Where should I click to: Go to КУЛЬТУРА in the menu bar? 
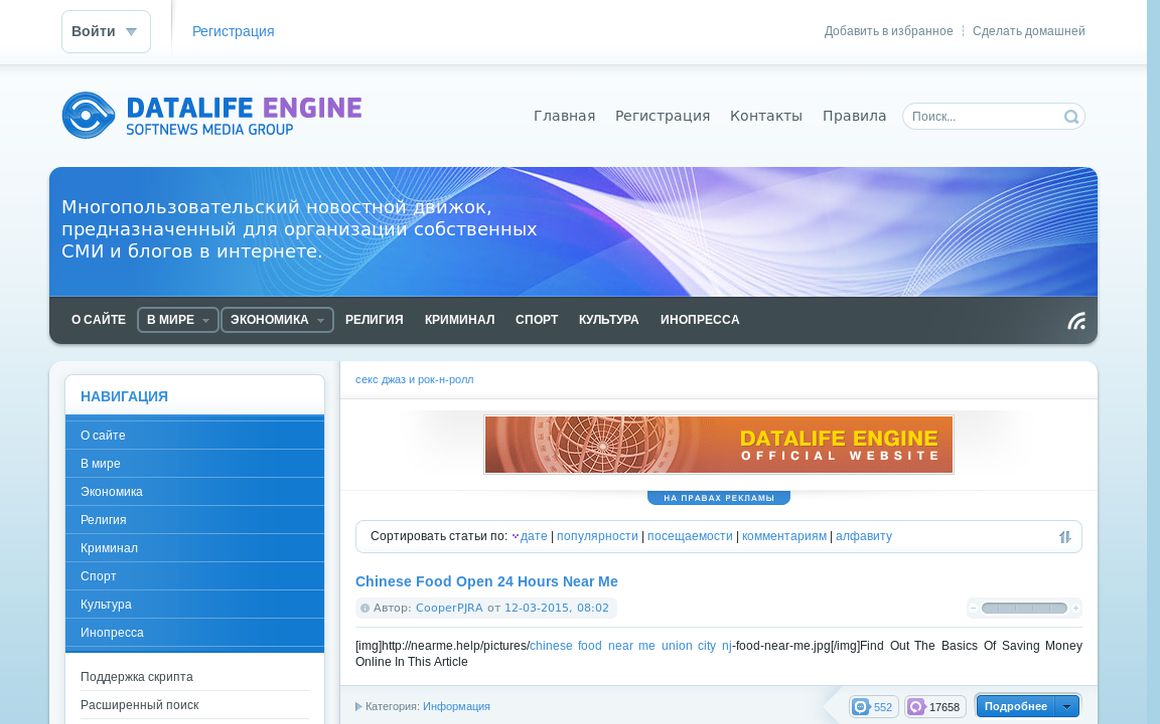(x=609, y=319)
